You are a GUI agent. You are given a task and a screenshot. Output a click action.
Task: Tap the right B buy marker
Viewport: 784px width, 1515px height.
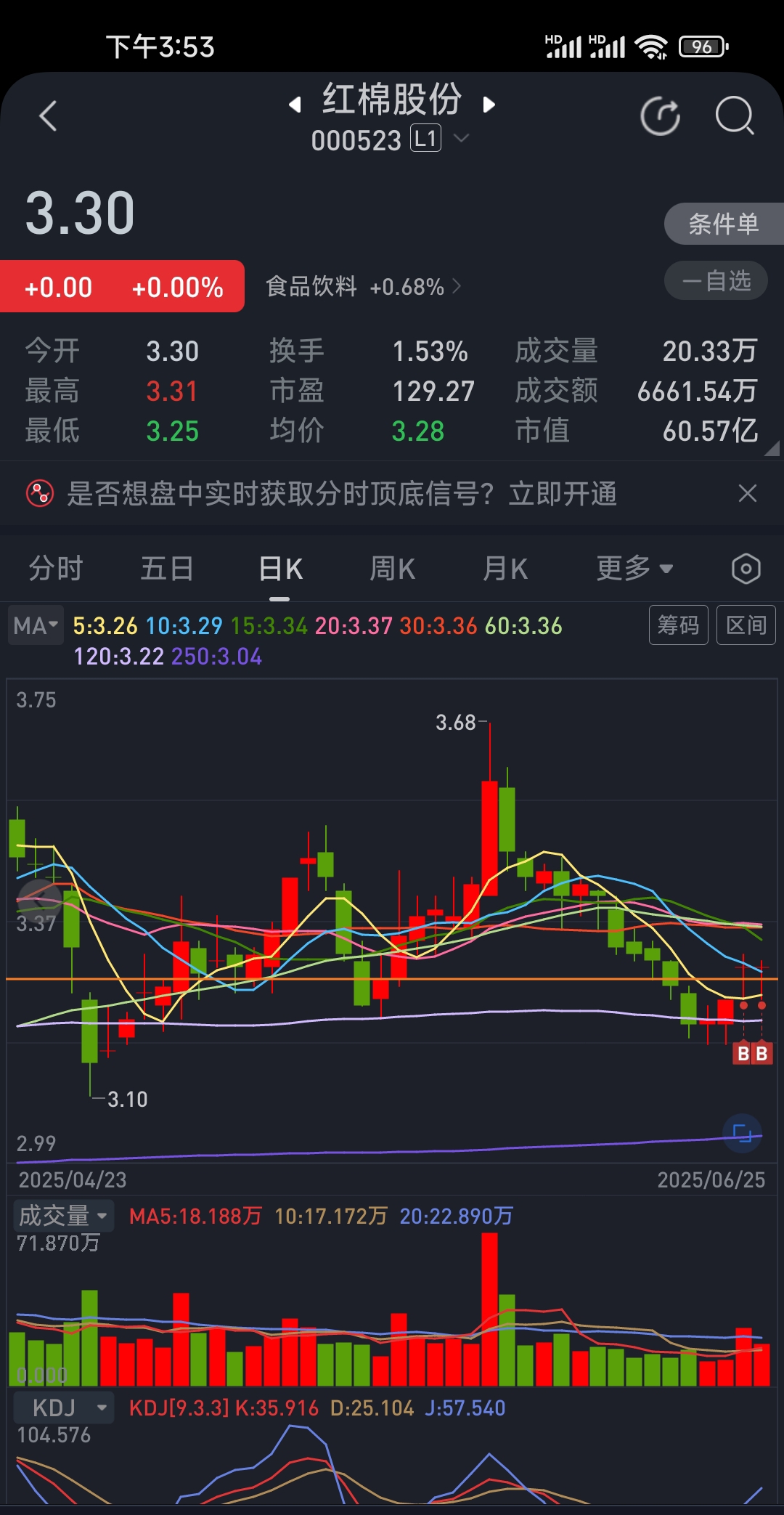click(x=762, y=1053)
